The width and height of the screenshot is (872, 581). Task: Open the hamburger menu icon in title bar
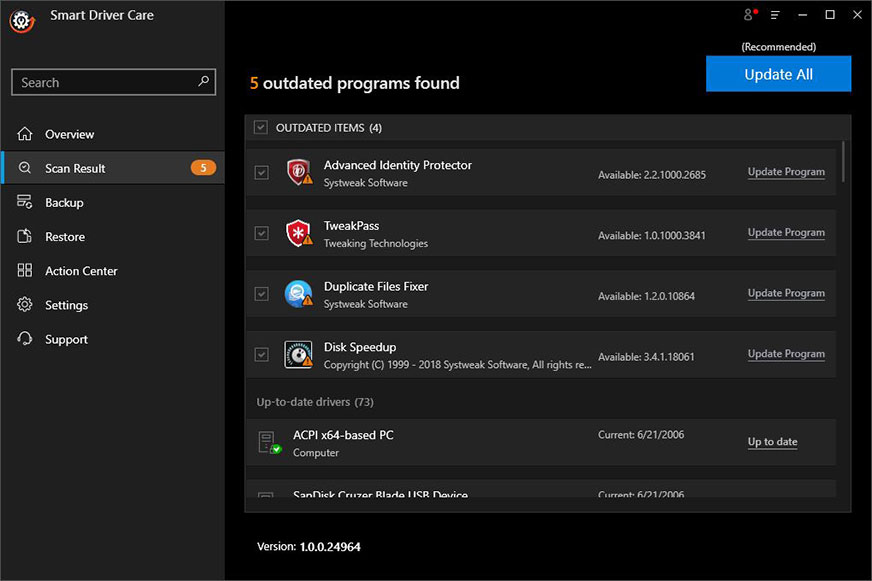point(775,15)
